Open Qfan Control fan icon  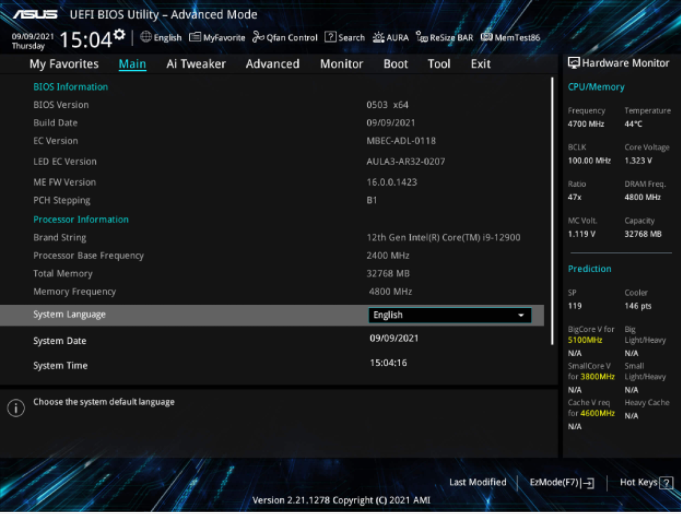(258, 37)
